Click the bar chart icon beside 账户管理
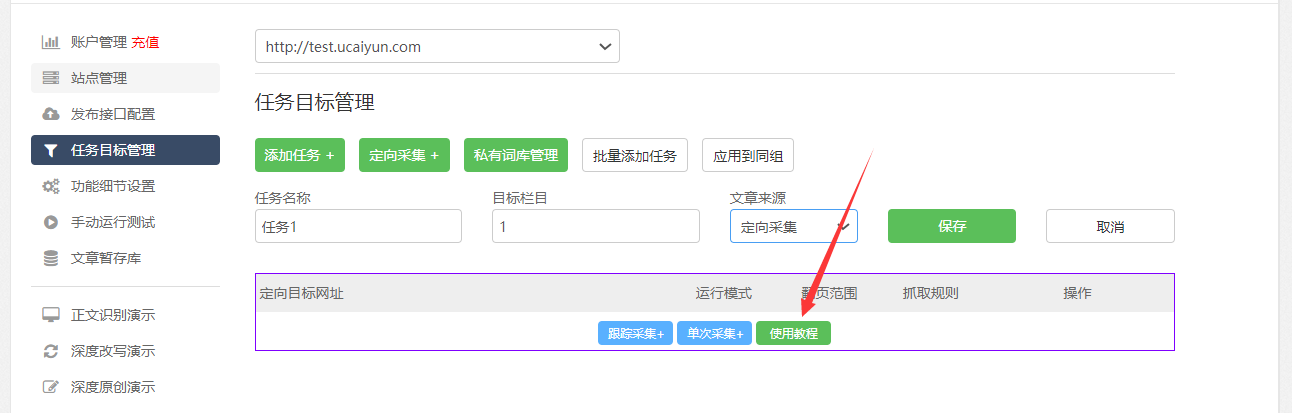The image size is (1292, 413). 50,42
